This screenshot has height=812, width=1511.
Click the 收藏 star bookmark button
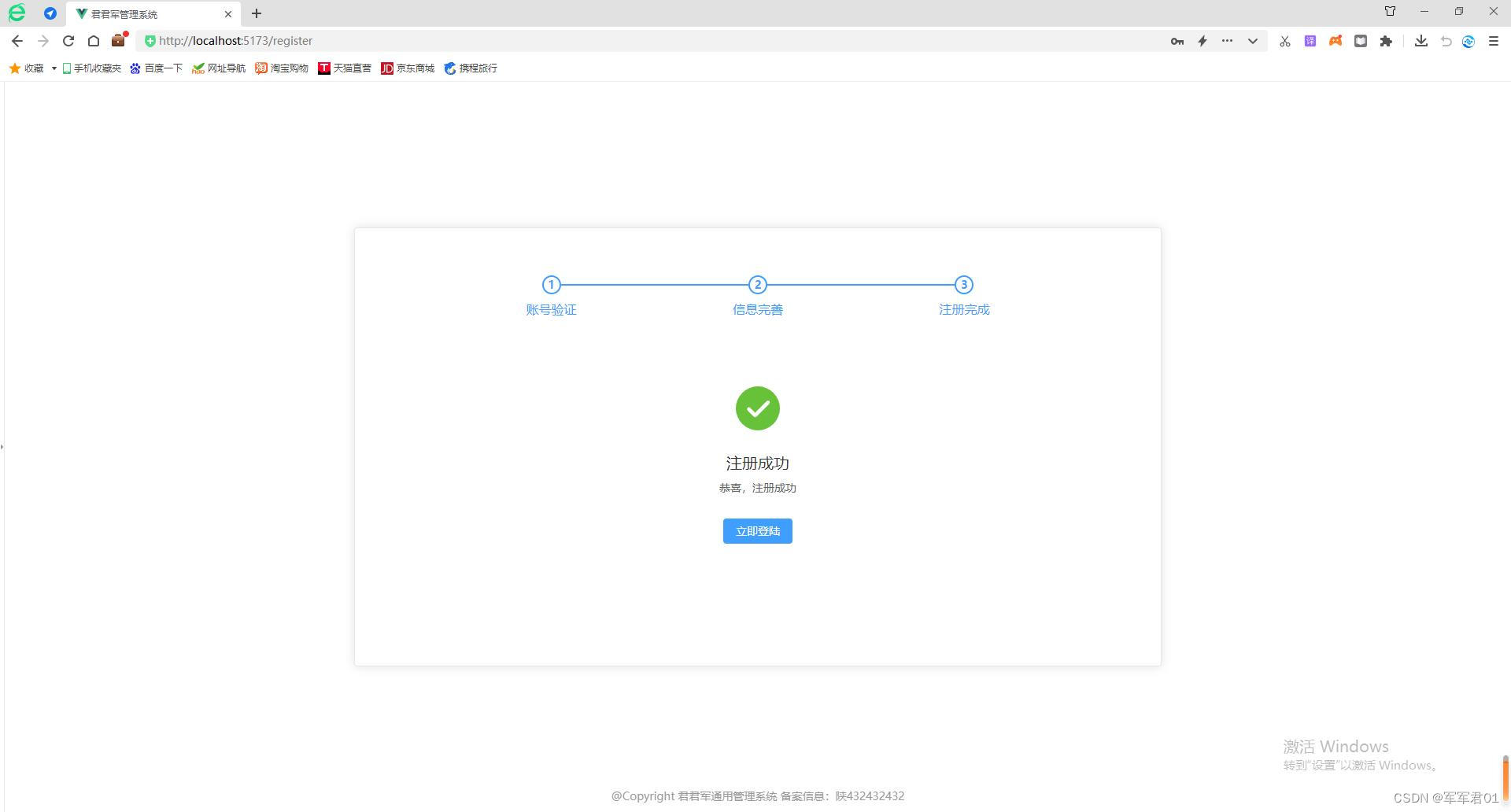coord(27,68)
